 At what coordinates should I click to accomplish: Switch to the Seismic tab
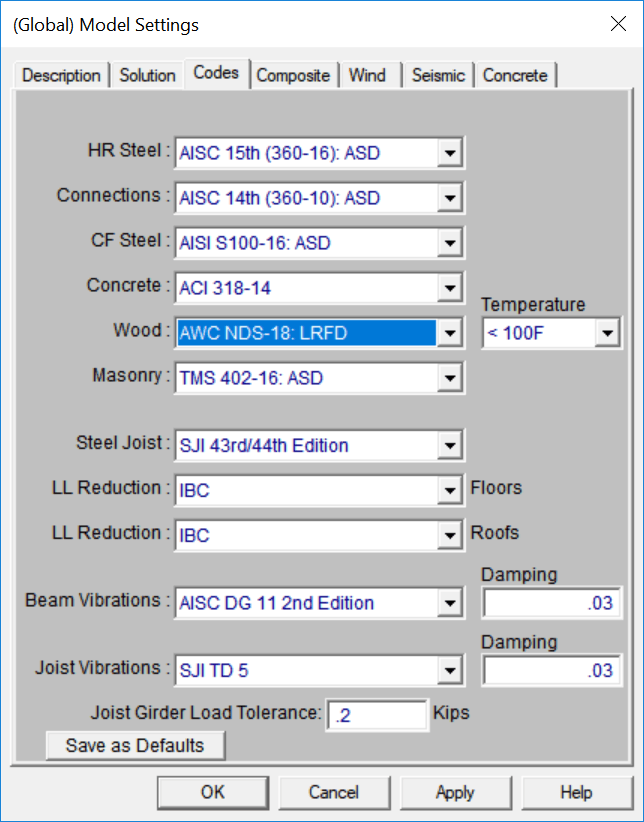coord(438,75)
